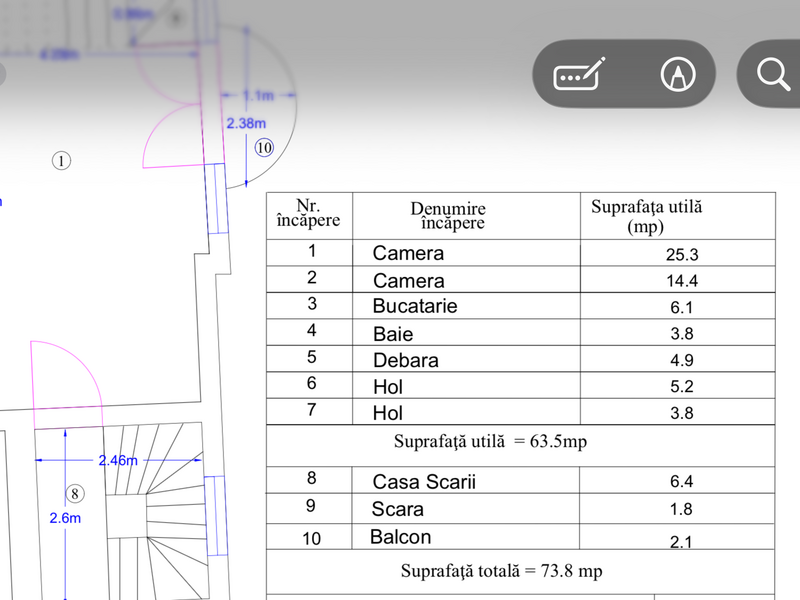Activate the Markup pen tool
This screenshot has width=800, height=600.
point(678,74)
